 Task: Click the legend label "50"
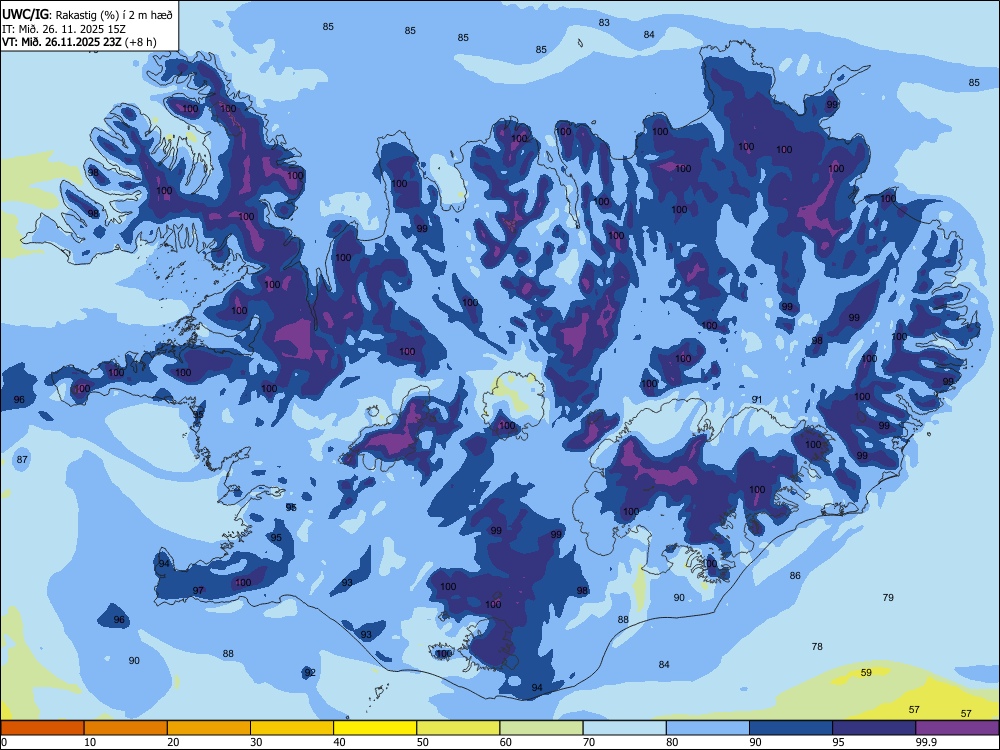(x=422, y=742)
